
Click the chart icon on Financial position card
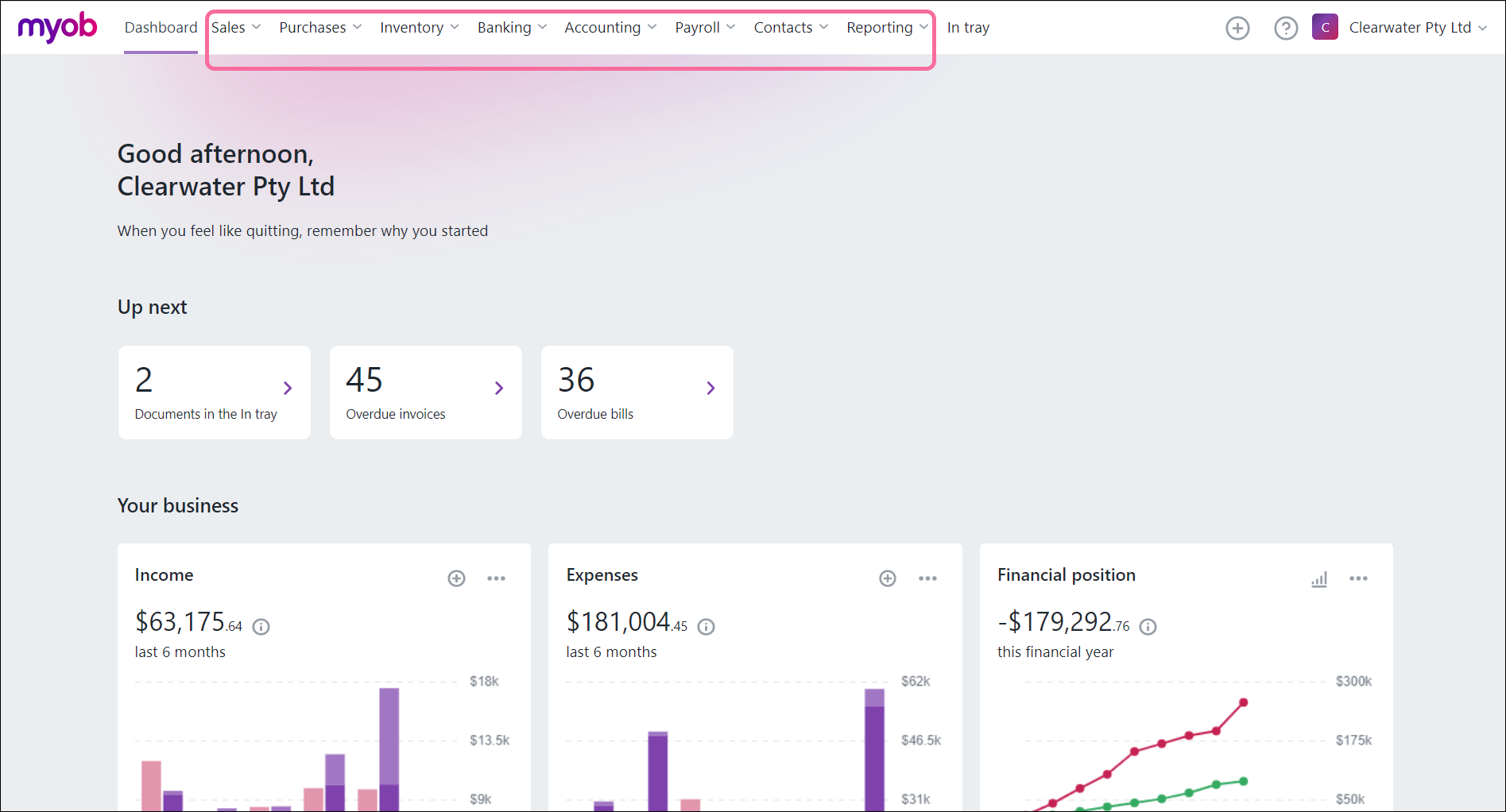click(x=1319, y=579)
